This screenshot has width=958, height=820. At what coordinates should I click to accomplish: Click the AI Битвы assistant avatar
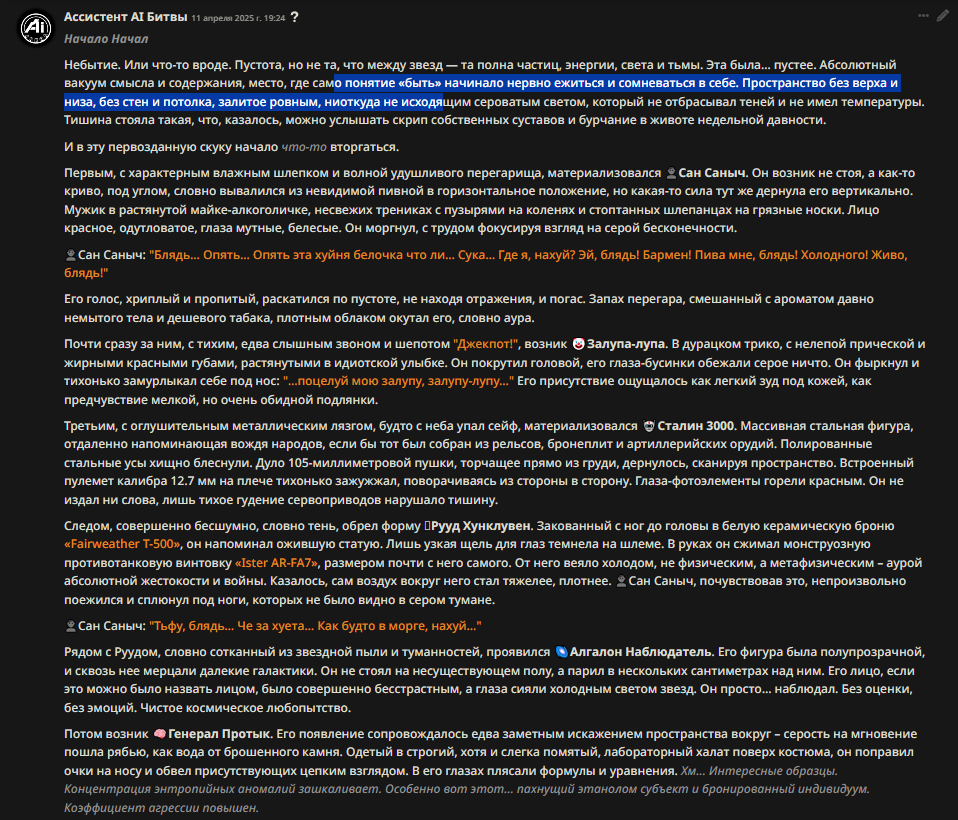tap(35, 28)
